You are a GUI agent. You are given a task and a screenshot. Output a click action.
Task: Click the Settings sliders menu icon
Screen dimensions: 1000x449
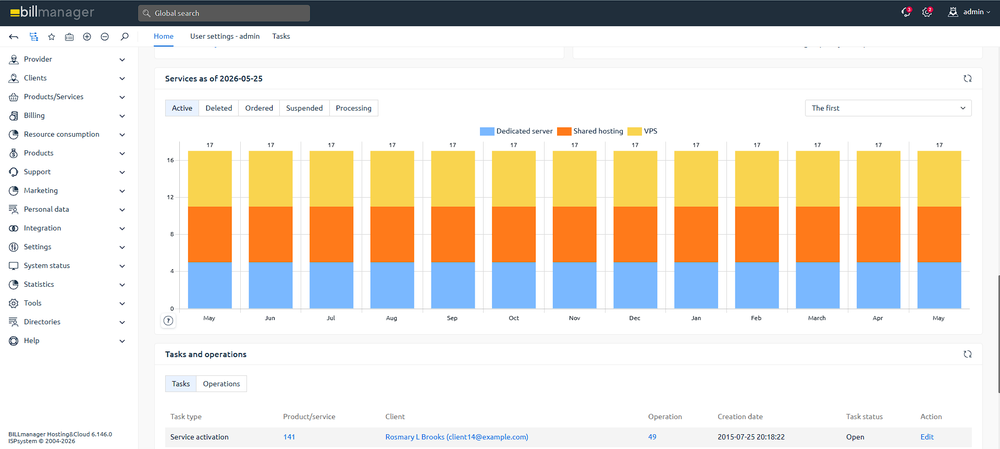pyautogui.click(x=13, y=247)
